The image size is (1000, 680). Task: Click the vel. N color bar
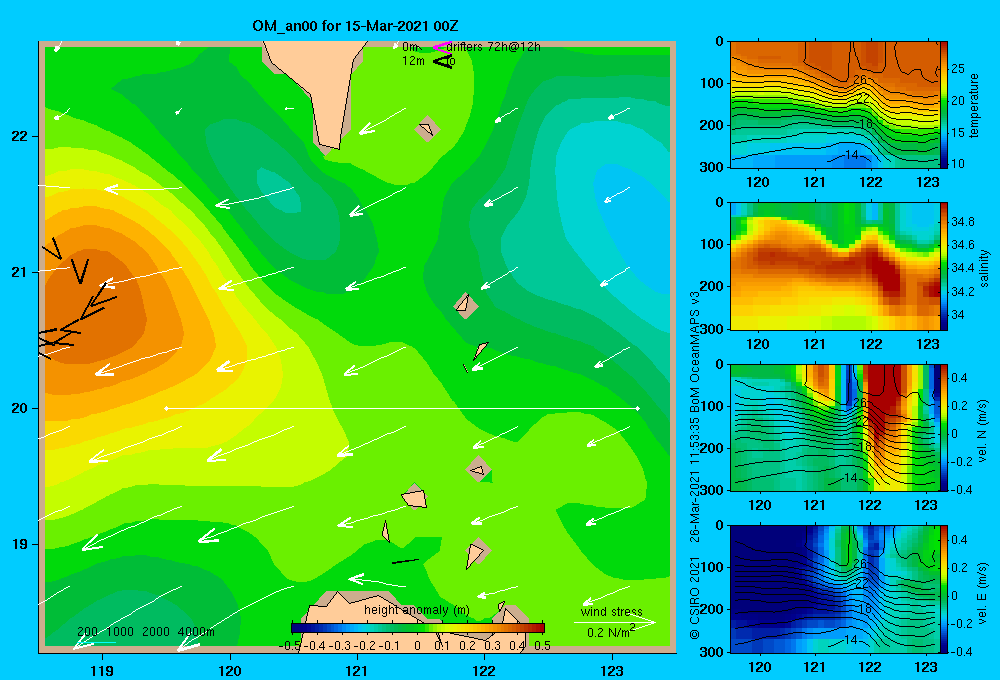tap(944, 427)
